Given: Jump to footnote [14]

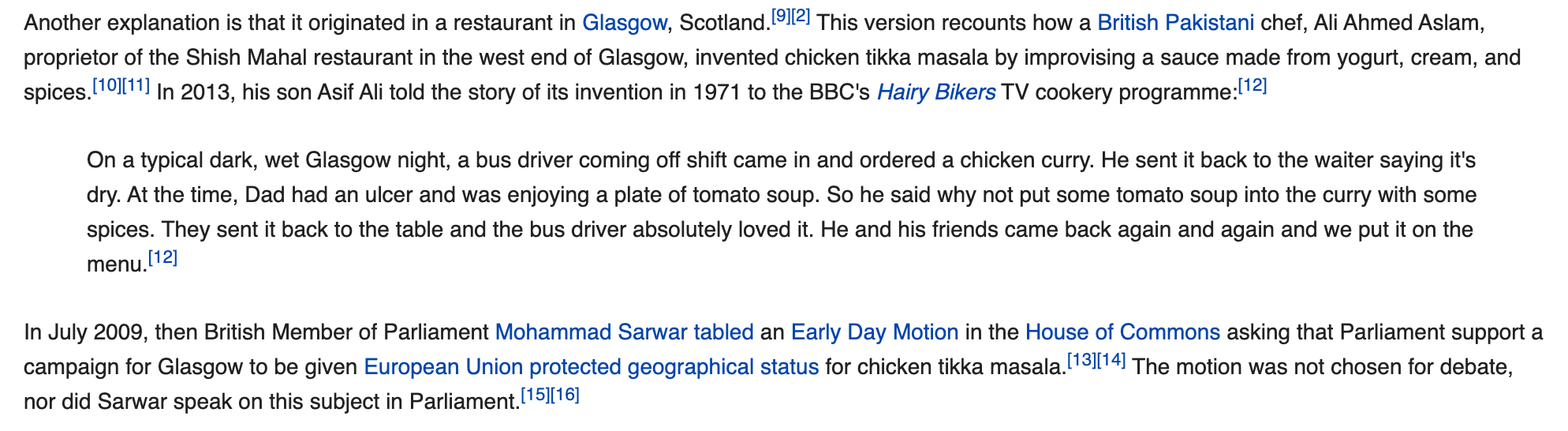Looking at the screenshot, I should (1111, 361).
